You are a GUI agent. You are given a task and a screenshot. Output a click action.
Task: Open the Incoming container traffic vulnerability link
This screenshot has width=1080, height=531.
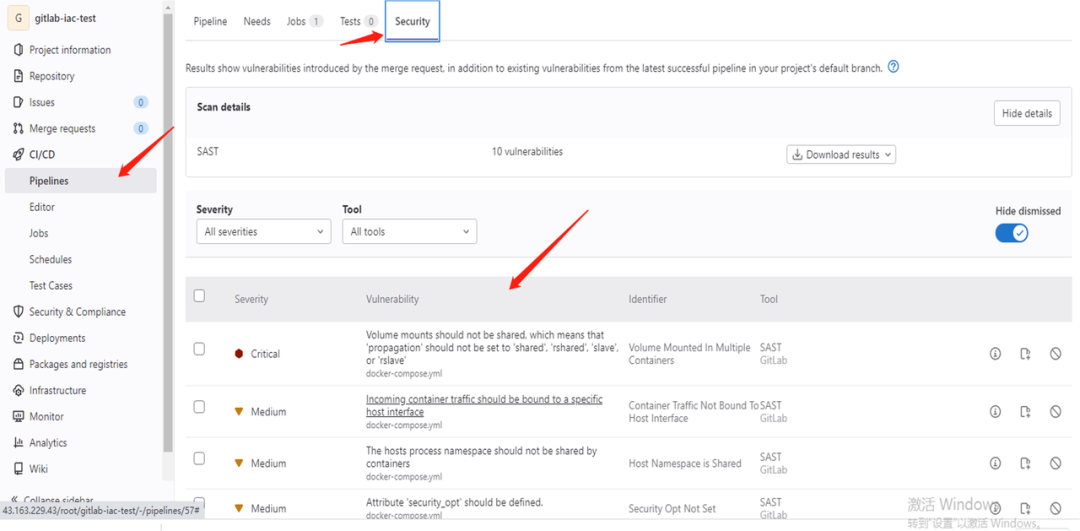[x=484, y=405]
